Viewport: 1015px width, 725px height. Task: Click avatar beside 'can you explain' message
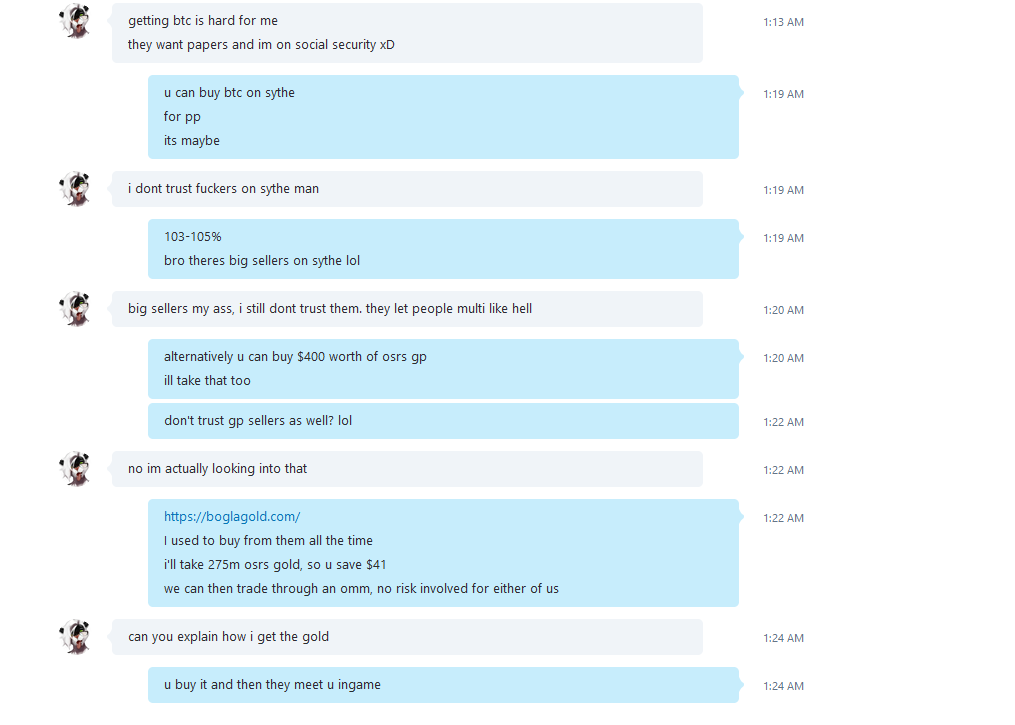tap(75, 637)
